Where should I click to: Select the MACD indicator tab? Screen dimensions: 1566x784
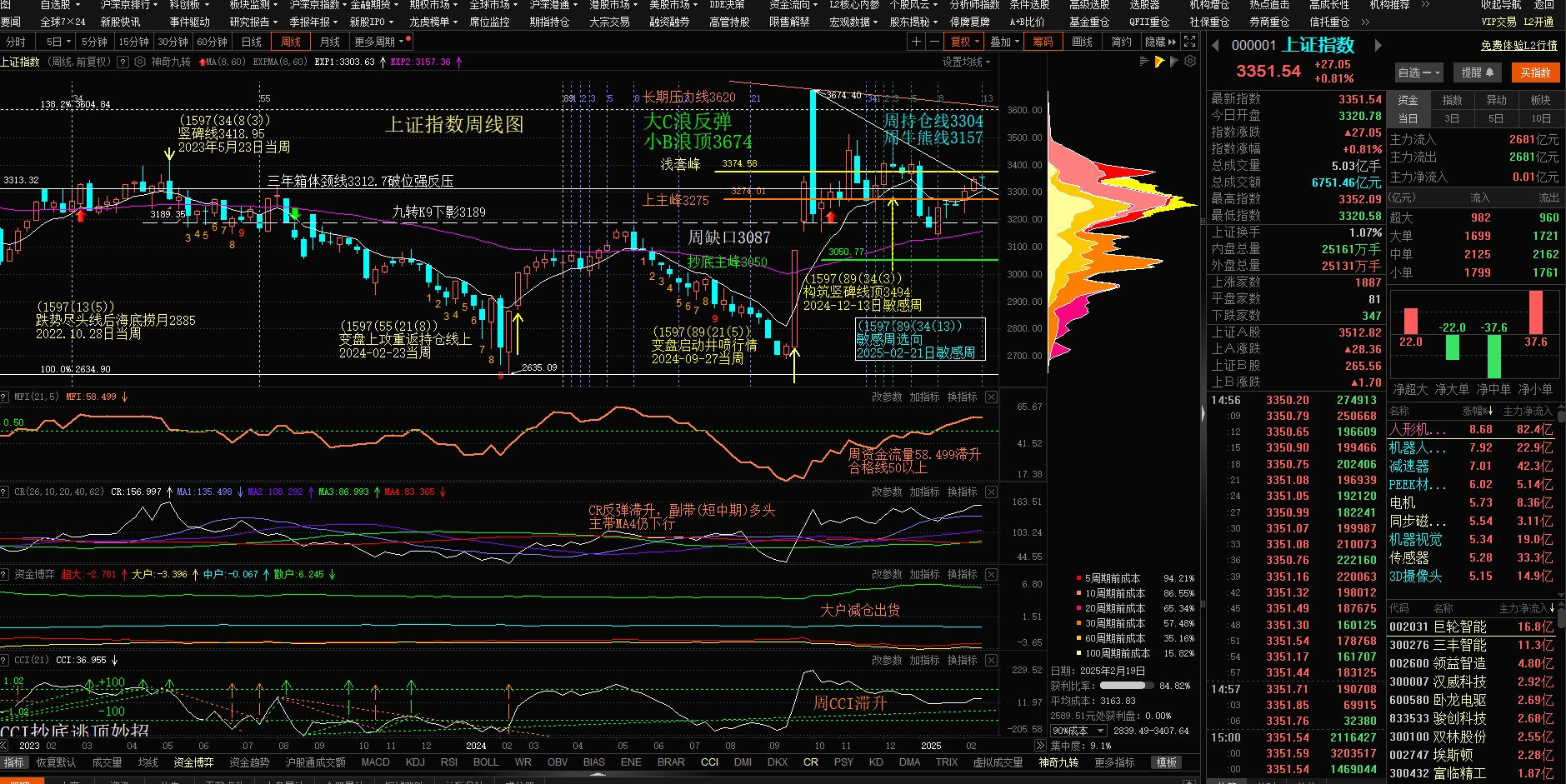(375, 762)
